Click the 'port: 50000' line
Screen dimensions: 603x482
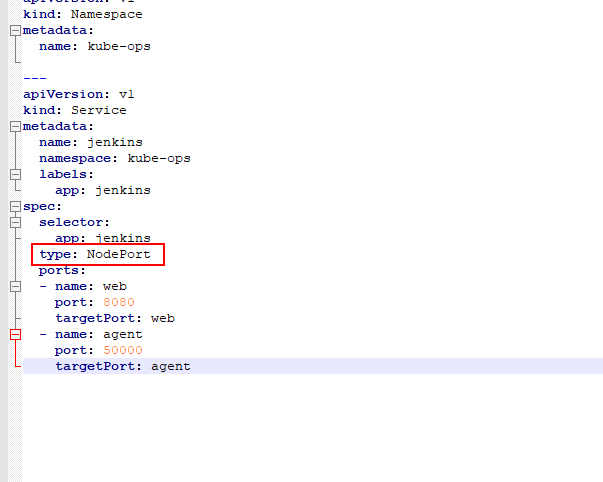click(99, 350)
